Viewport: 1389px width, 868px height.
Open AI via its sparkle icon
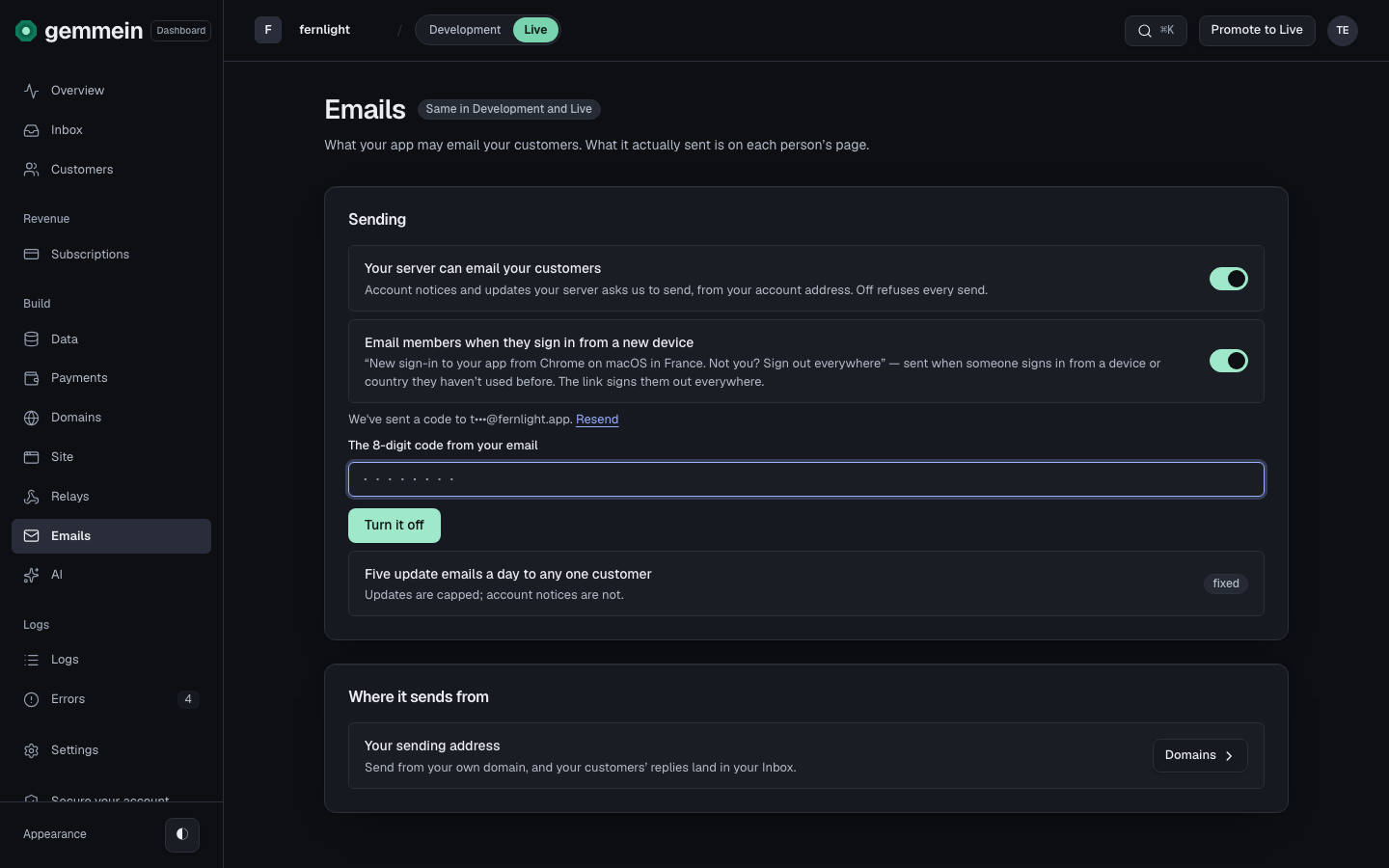pos(32,575)
